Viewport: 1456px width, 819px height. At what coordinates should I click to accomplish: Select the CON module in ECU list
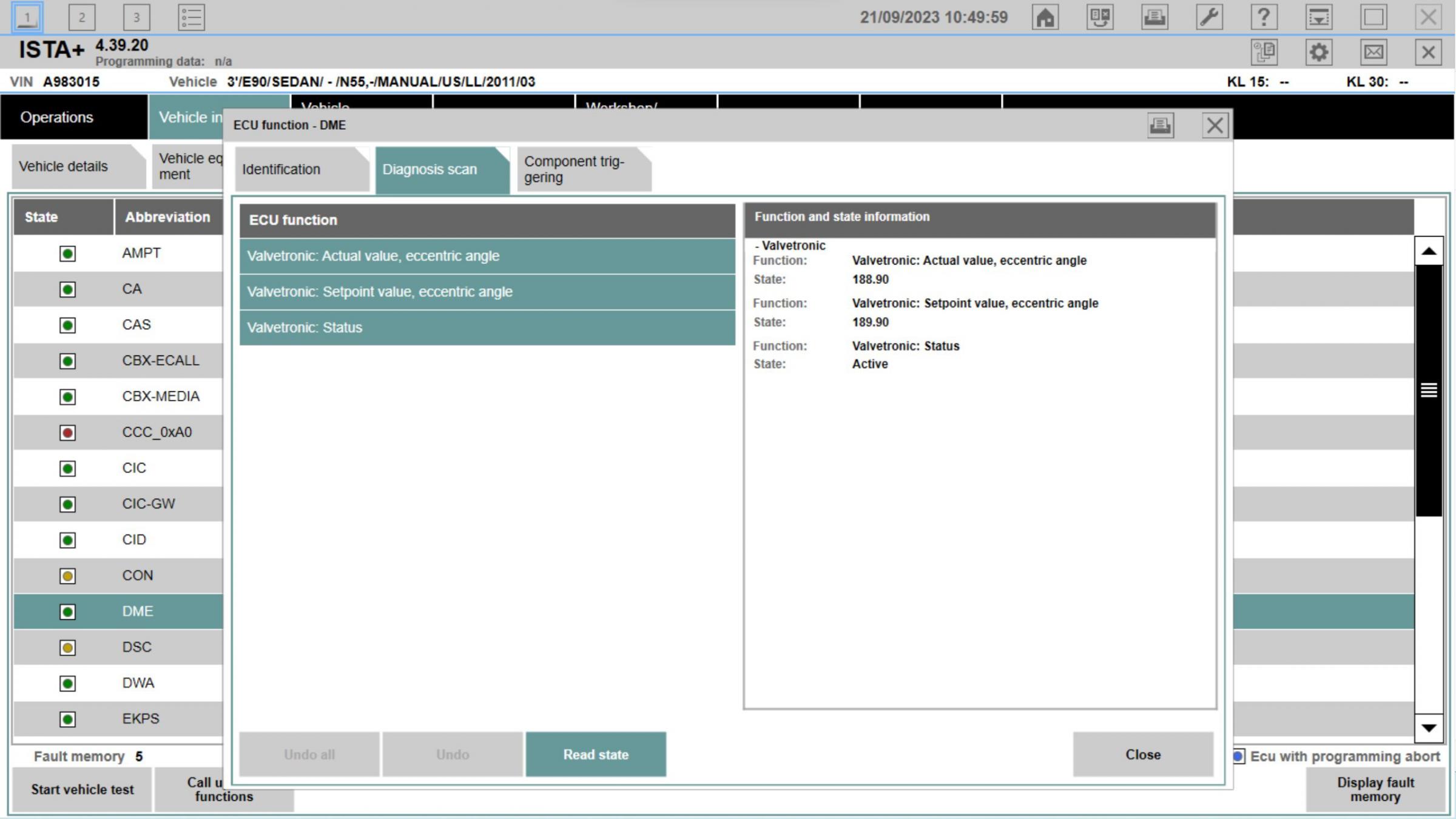(137, 575)
